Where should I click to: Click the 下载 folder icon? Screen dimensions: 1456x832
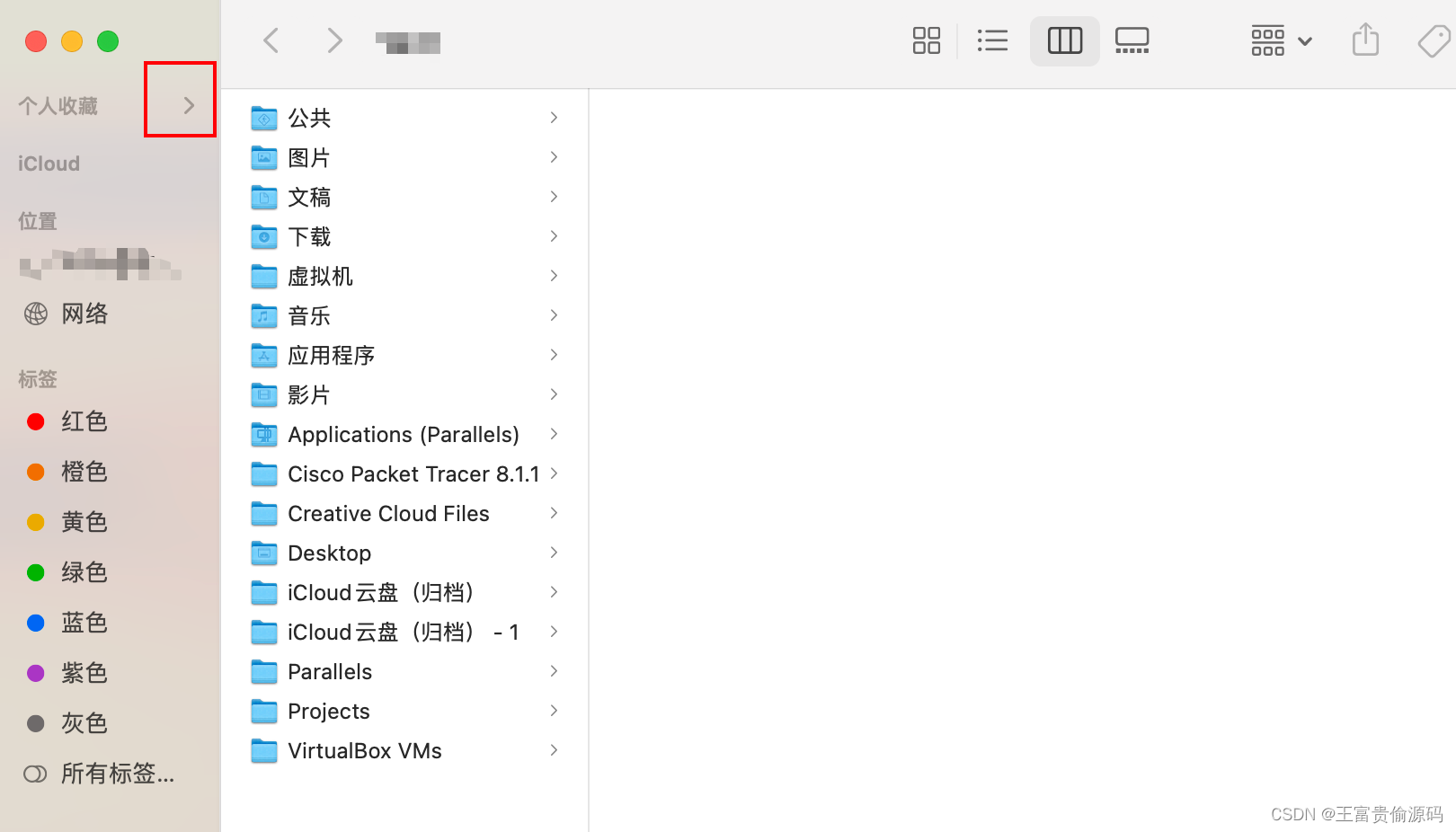click(x=264, y=236)
